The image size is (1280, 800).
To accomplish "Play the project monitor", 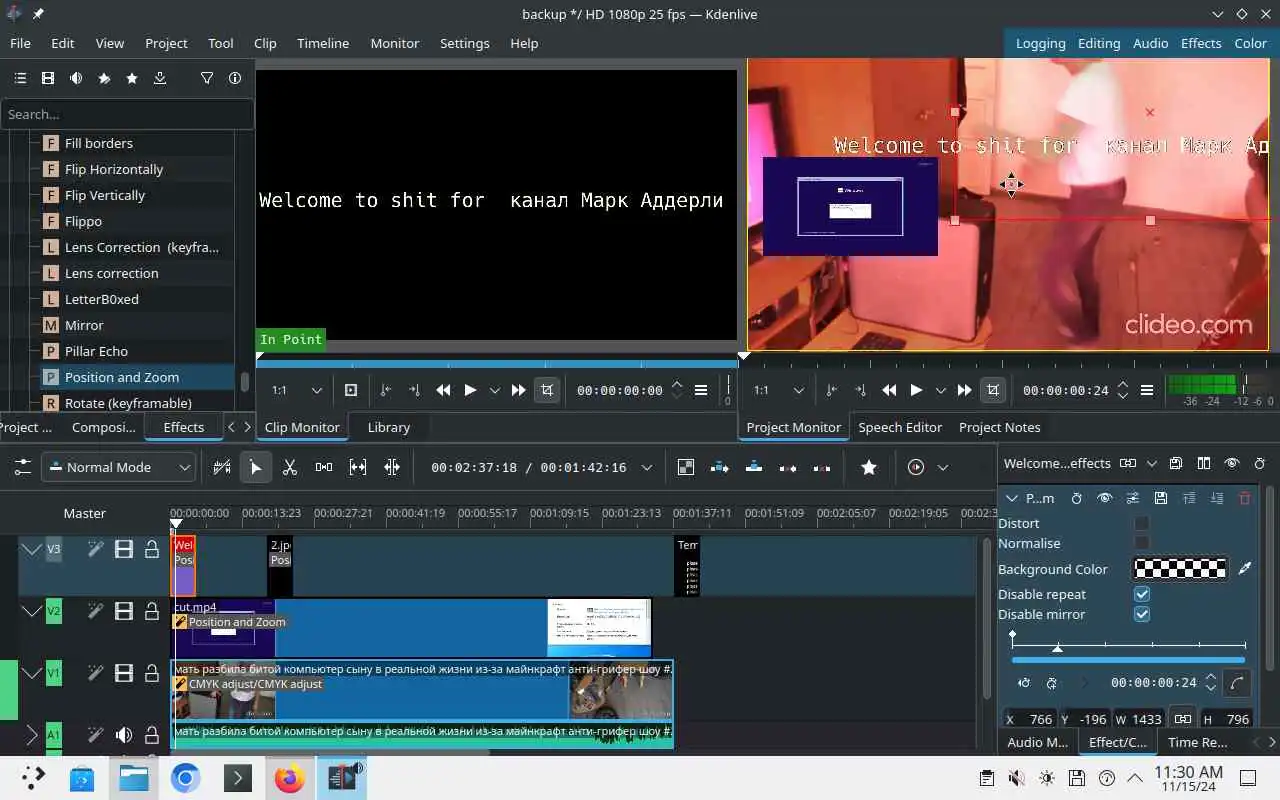I will tap(916, 391).
